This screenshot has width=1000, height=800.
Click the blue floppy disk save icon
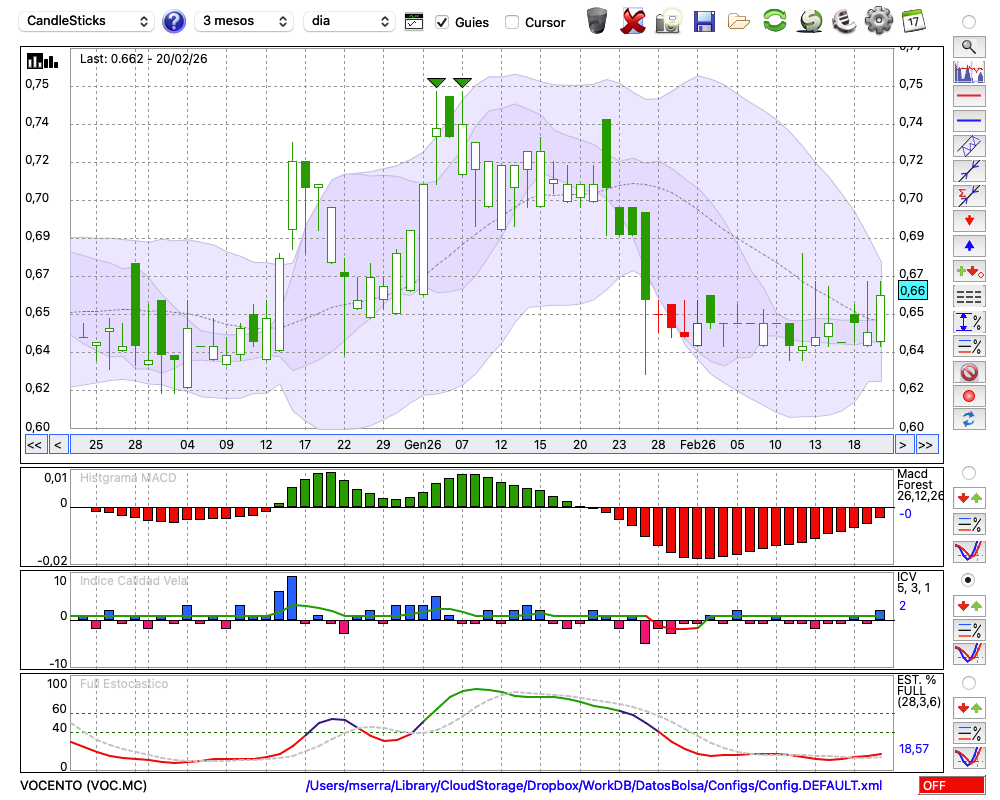[704, 21]
